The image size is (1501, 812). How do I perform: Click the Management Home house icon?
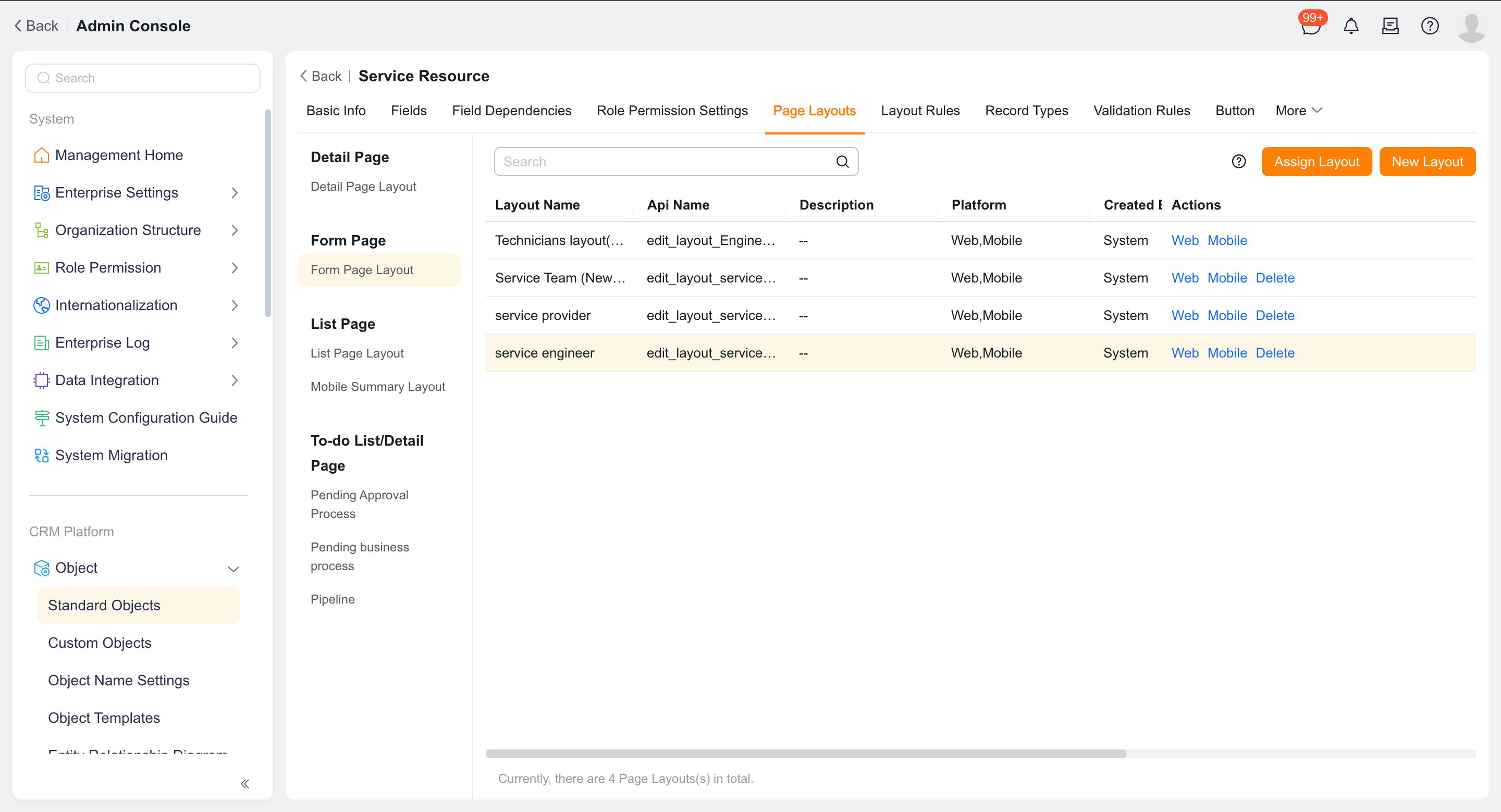coord(41,155)
